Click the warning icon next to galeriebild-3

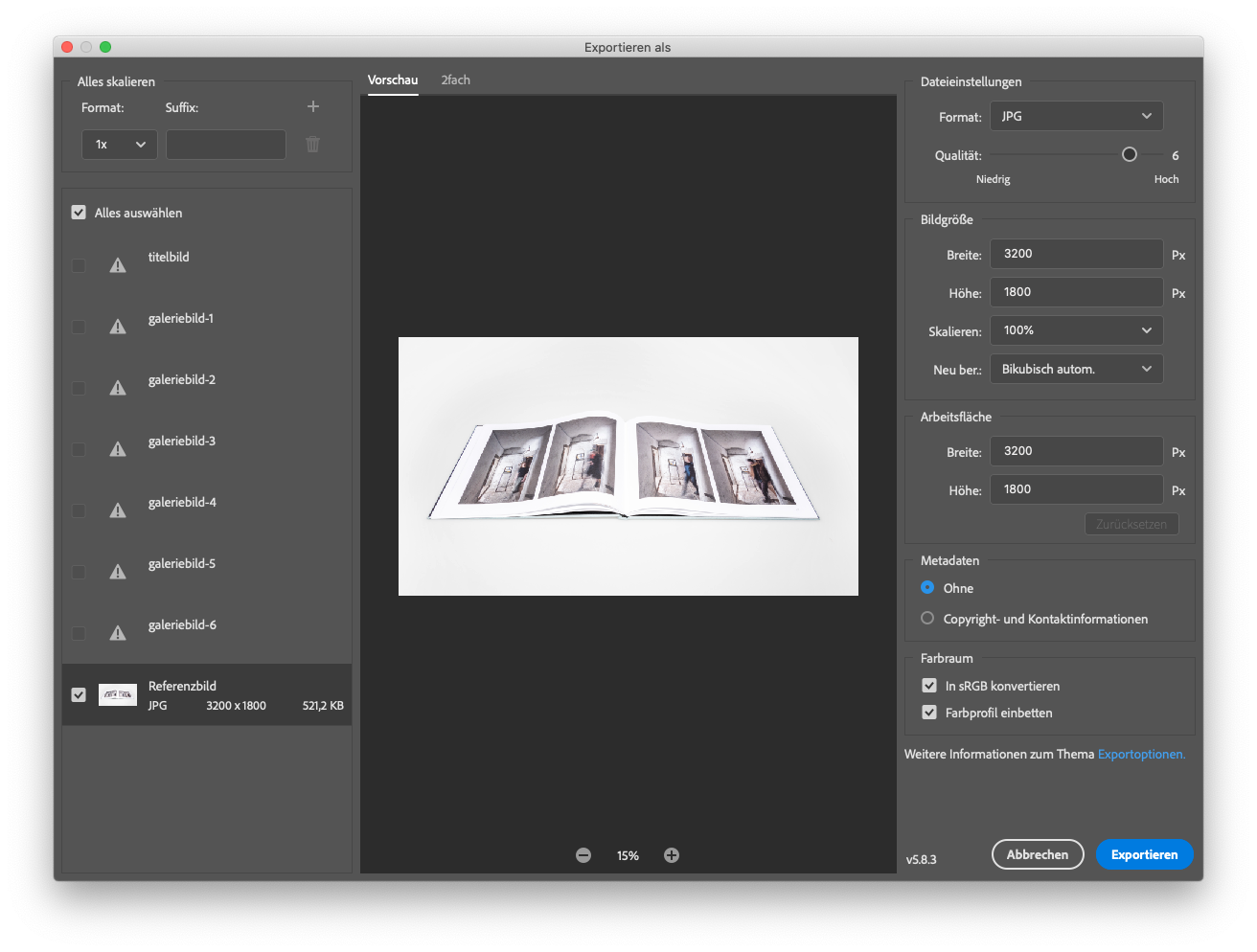click(x=118, y=449)
